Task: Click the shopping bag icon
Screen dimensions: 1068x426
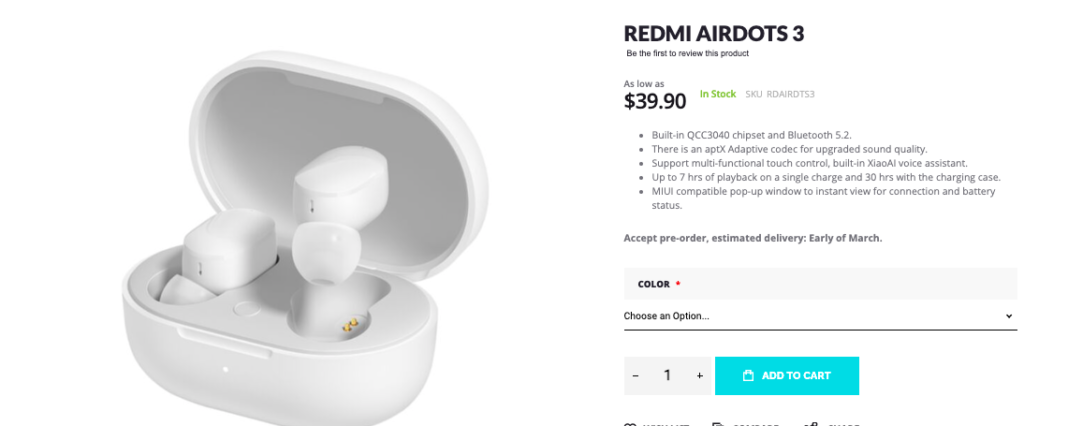Action: [x=748, y=376]
